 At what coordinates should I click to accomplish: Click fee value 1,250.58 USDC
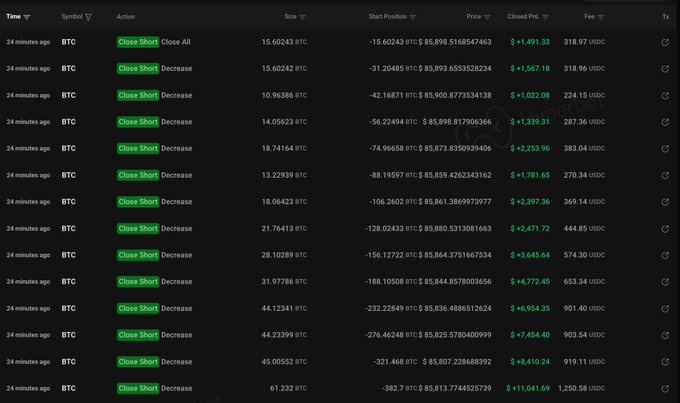[581, 388]
